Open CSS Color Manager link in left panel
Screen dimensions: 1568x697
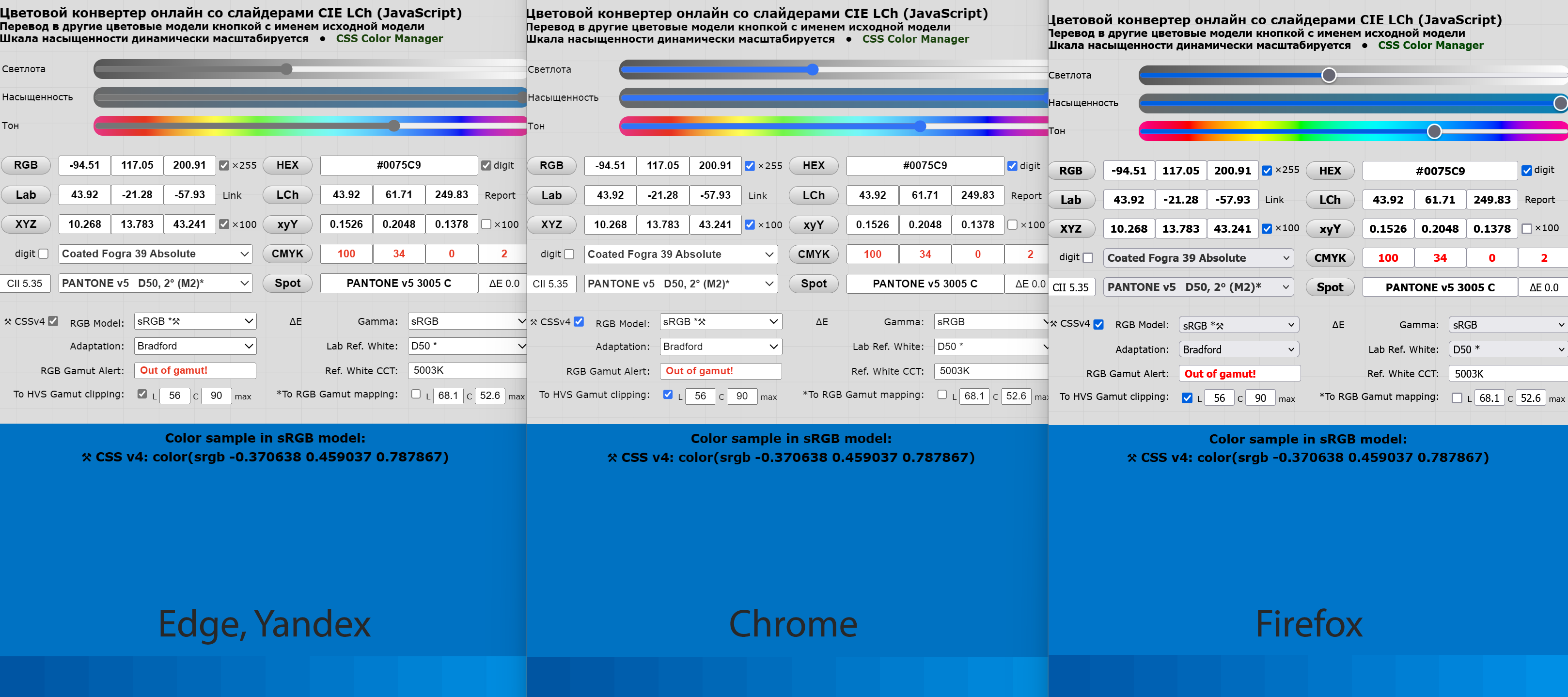[389, 38]
